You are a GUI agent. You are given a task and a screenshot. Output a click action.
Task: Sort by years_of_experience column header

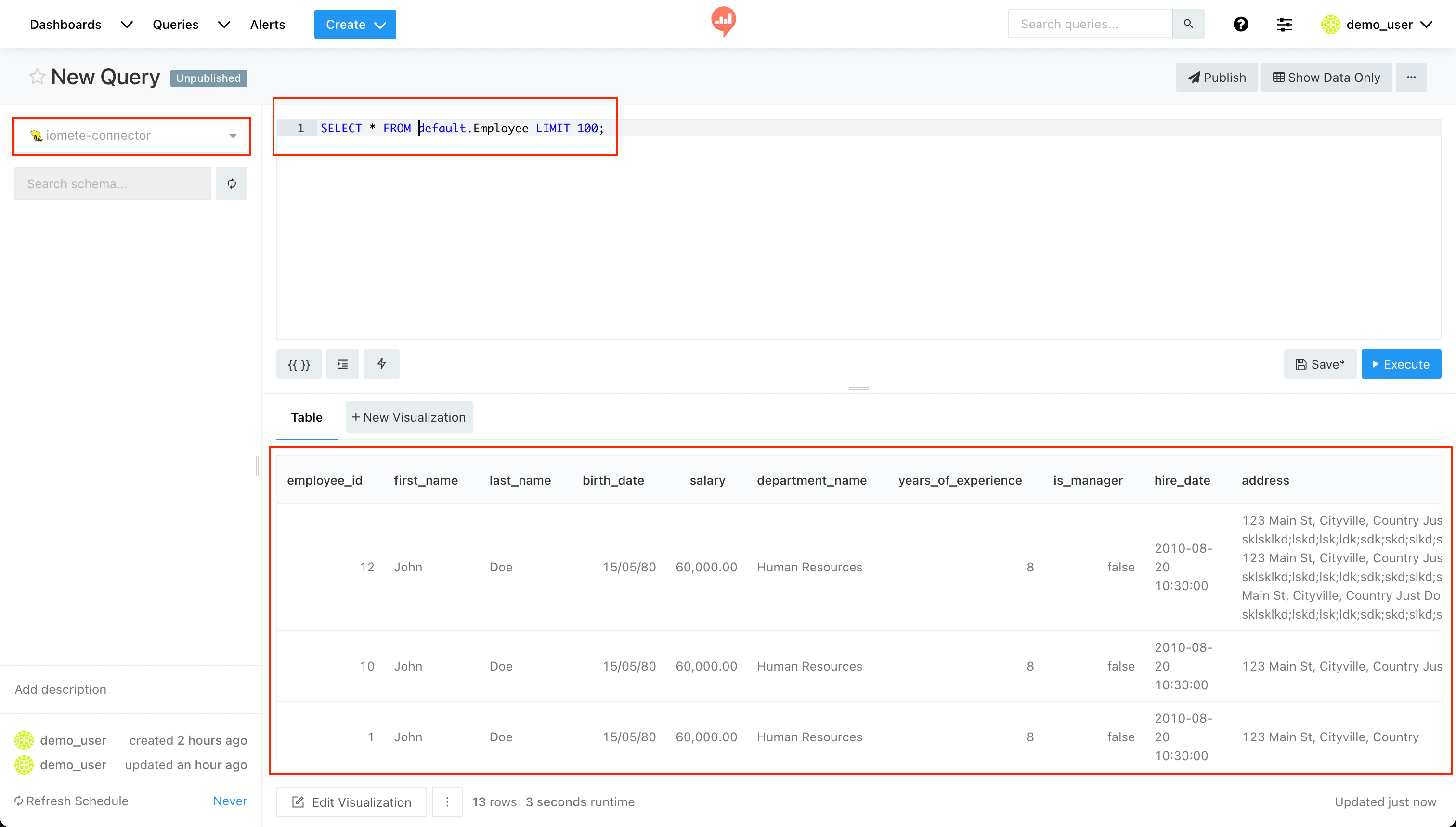(x=960, y=480)
